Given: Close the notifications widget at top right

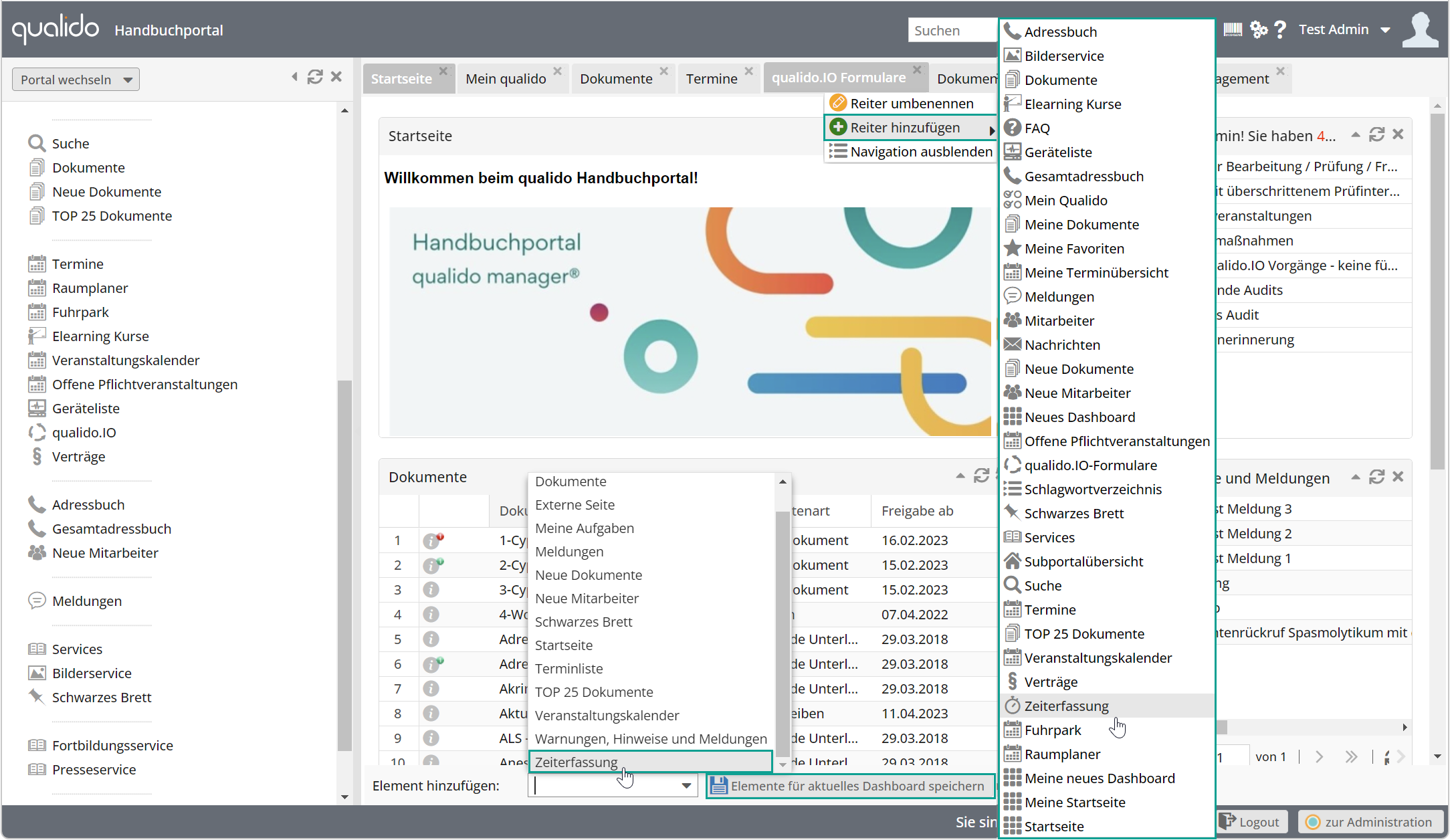Looking at the screenshot, I should [x=1398, y=134].
